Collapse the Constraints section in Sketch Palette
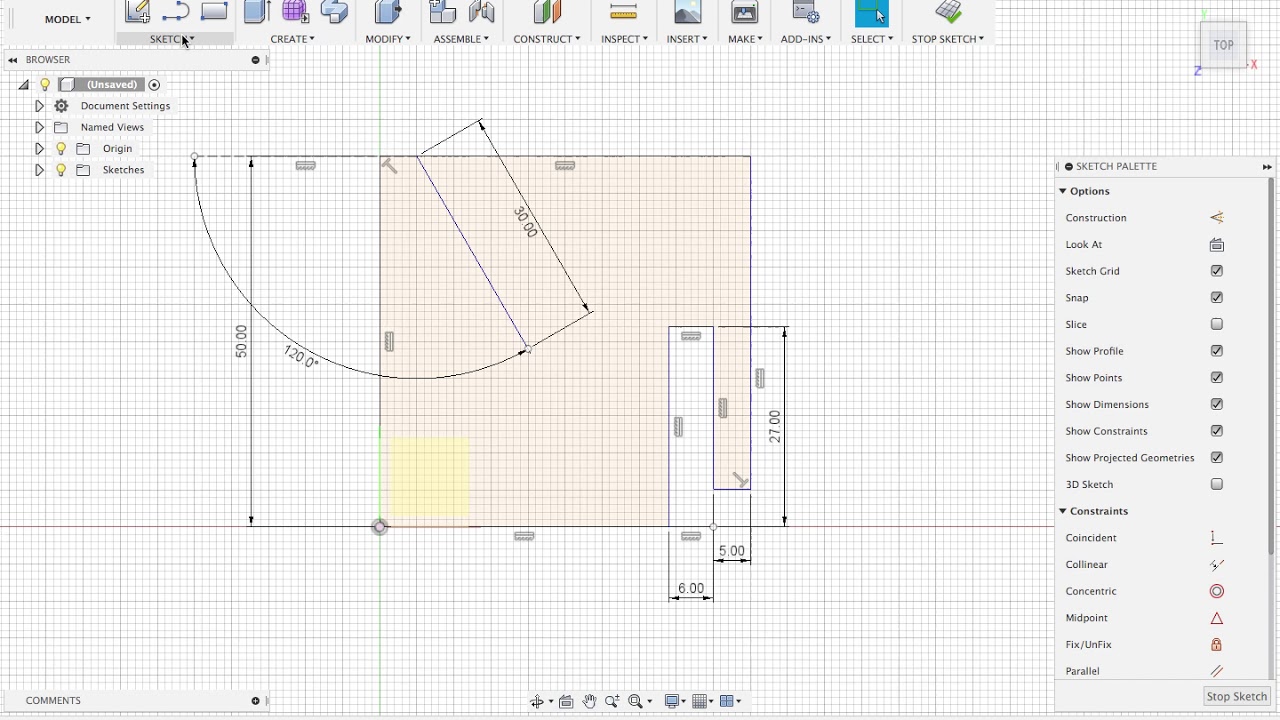 (x=1063, y=511)
